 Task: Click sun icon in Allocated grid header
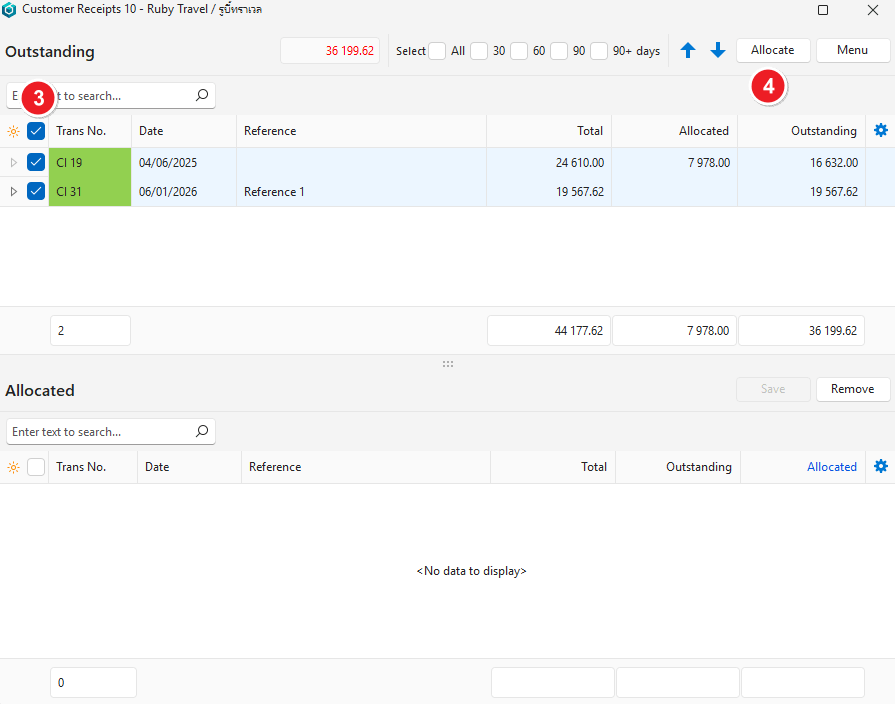[13, 467]
